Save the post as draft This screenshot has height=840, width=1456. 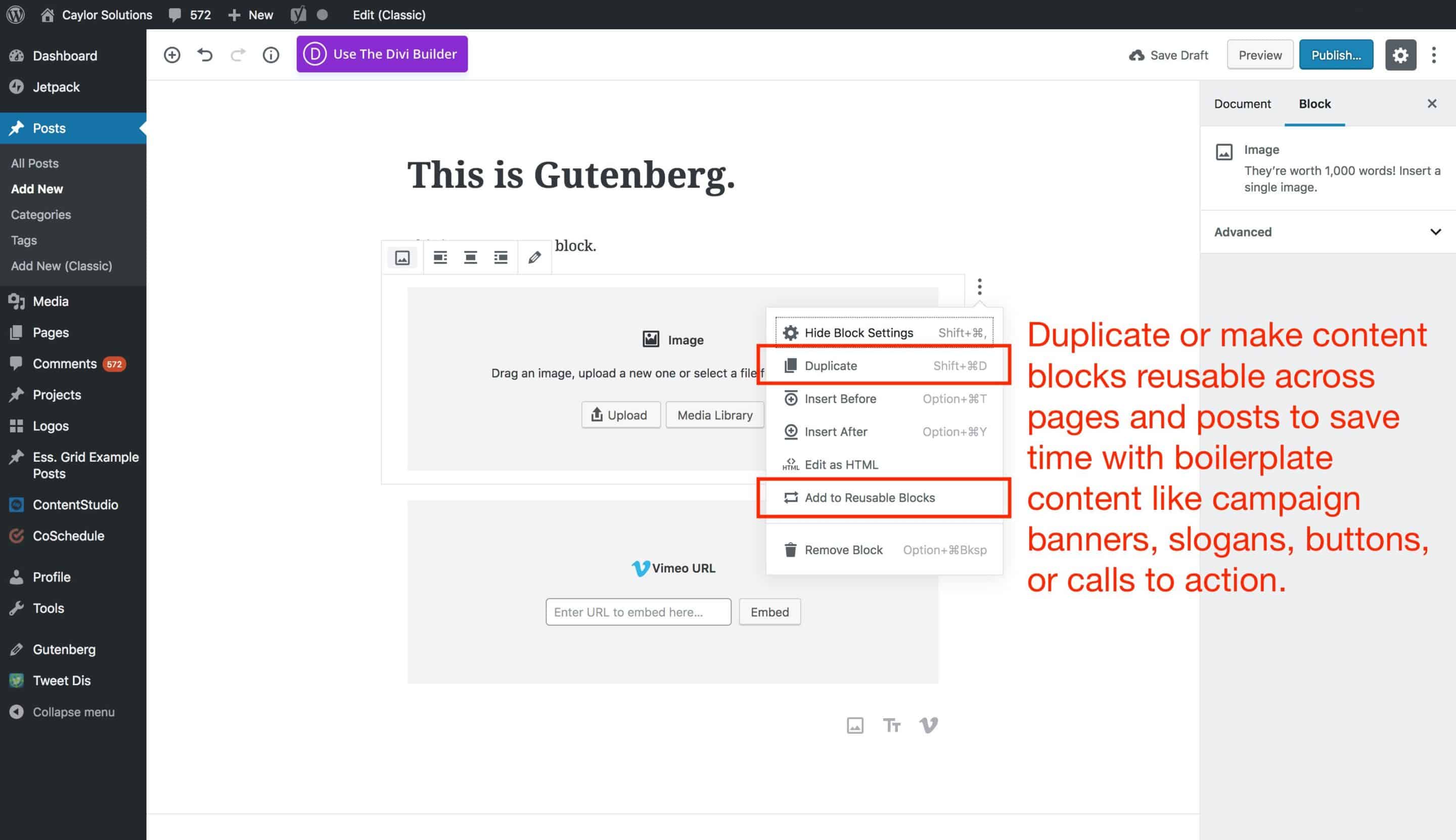click(1168, 55)
